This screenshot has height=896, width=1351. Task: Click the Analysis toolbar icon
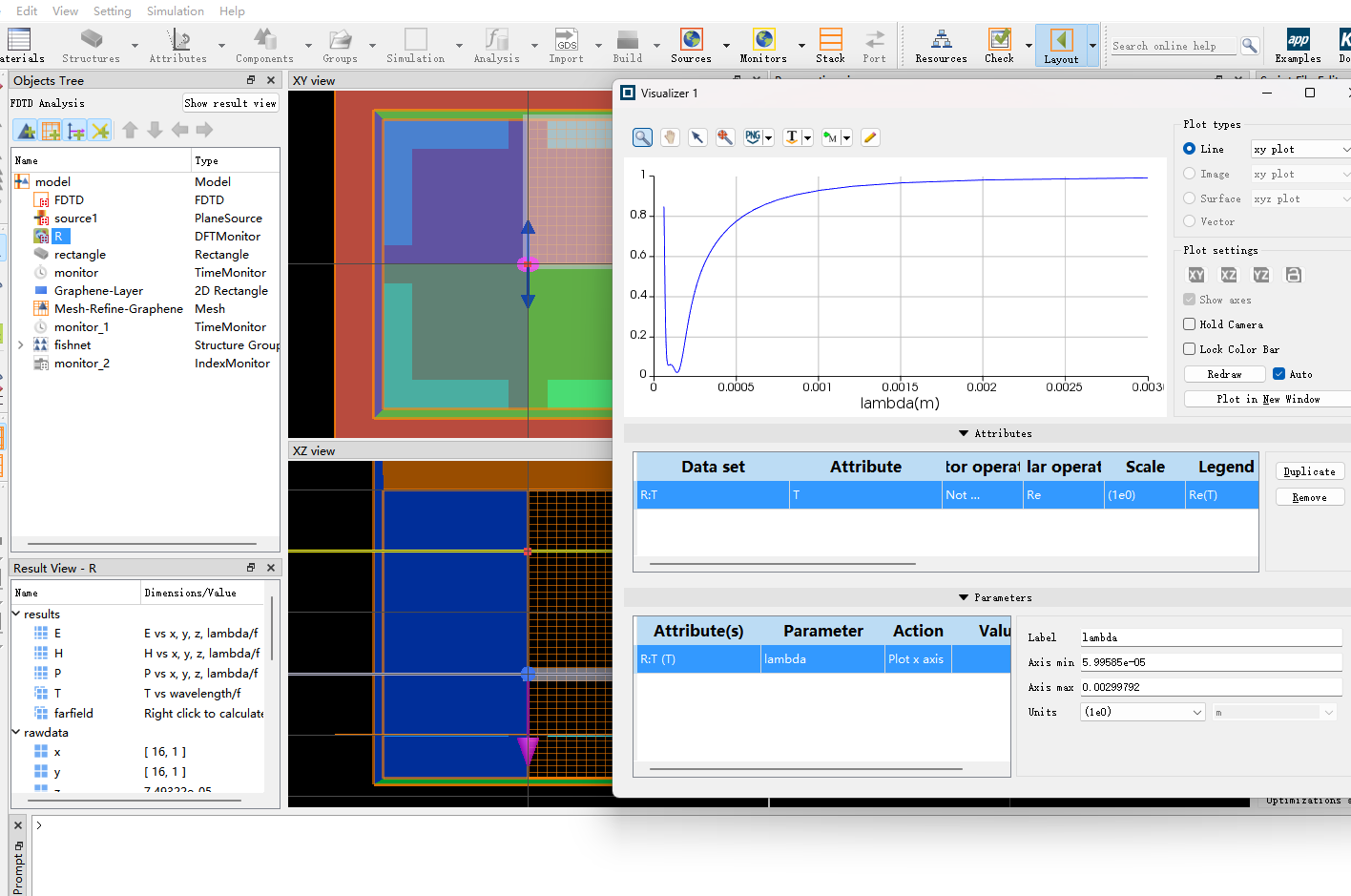click(x=497, y=39)
